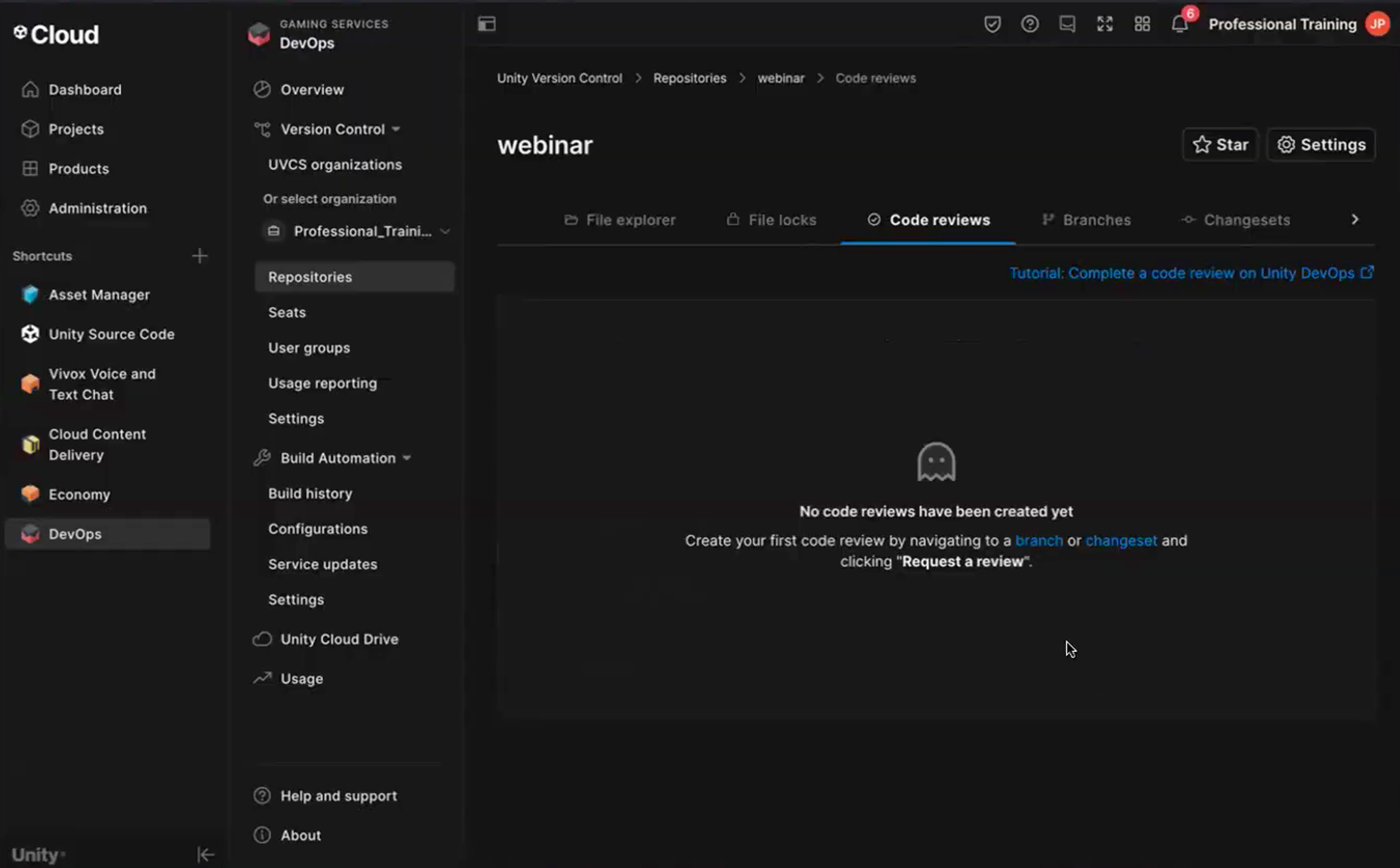
Task: Select the Code reviews tab
Action: tap(928, 220)
